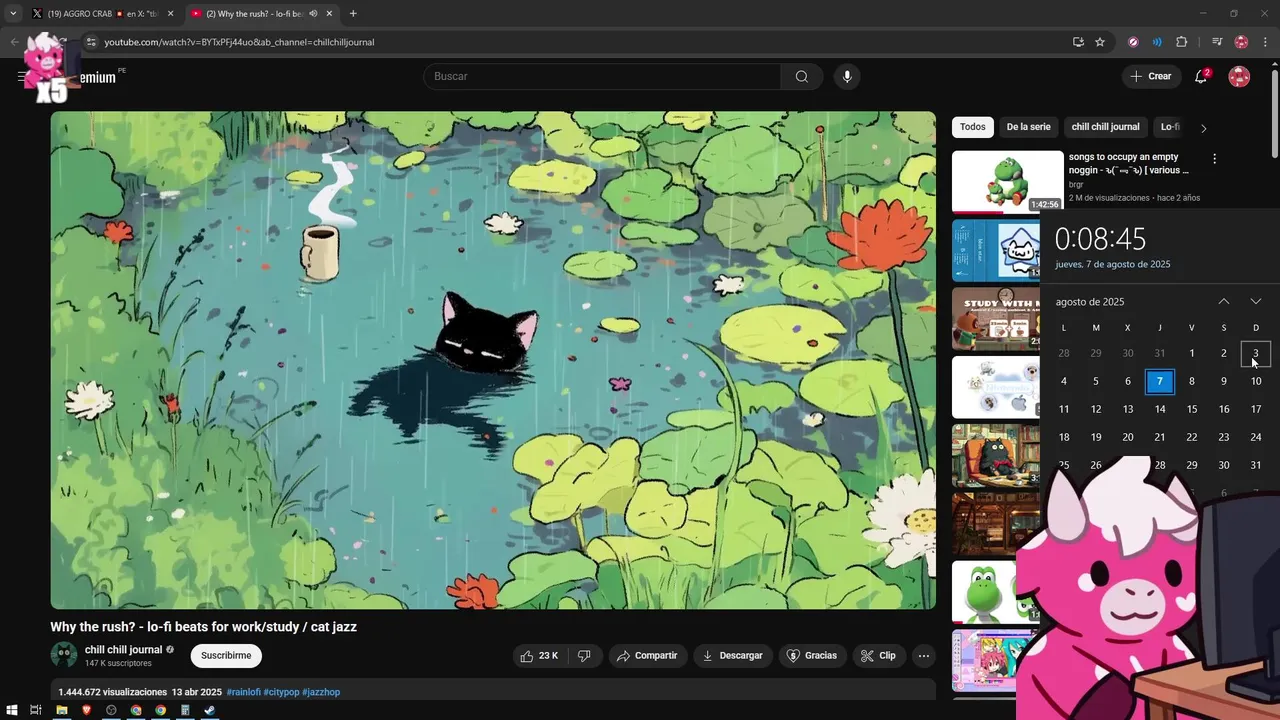This screenshot has height=720, width=1280.
Task: Mute the YouTube tab via its speaker icon
Action: [313, 14]
